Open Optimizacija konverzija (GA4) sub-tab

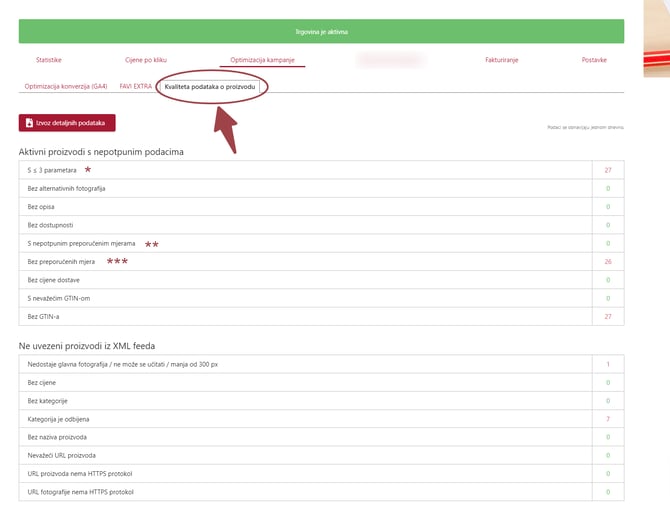point(65,87)
